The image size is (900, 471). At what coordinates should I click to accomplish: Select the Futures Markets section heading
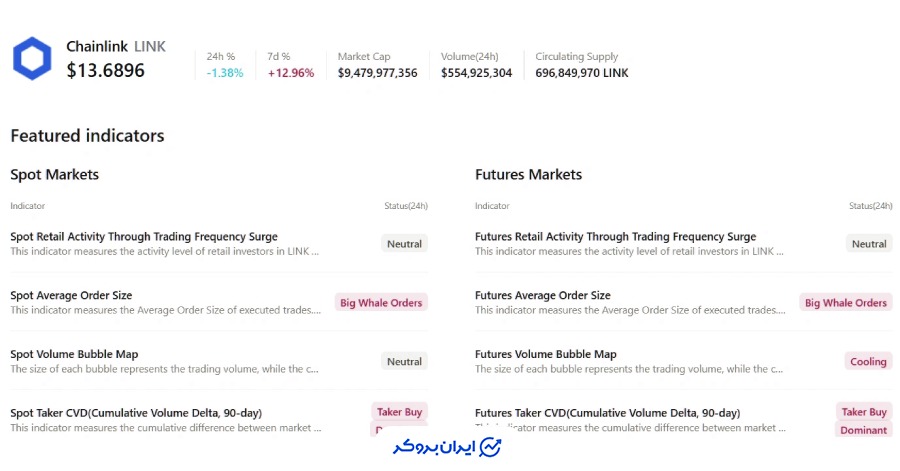click(528, 175)
